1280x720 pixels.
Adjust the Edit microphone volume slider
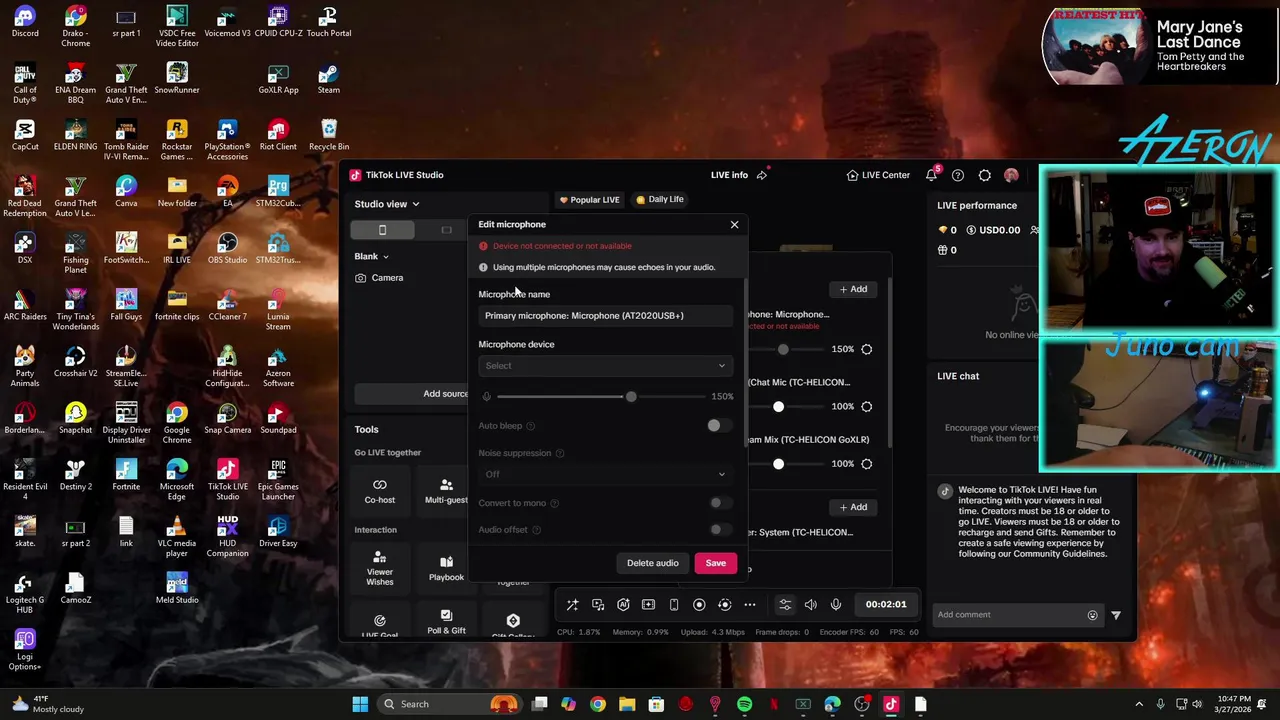[x=631, y=397]
